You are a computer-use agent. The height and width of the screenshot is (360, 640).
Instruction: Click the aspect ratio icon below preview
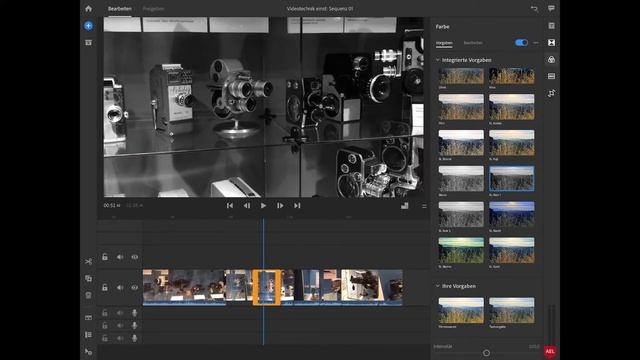[404, 206]
